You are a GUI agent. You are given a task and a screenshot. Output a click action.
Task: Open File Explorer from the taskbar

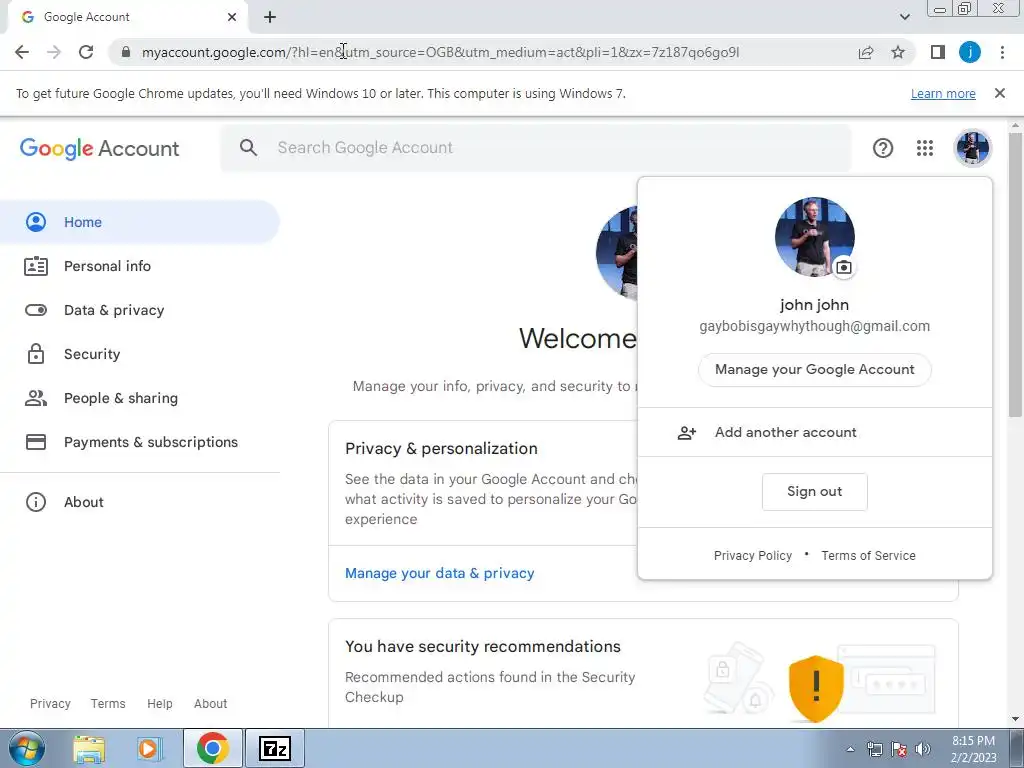(x=89, y=748)
